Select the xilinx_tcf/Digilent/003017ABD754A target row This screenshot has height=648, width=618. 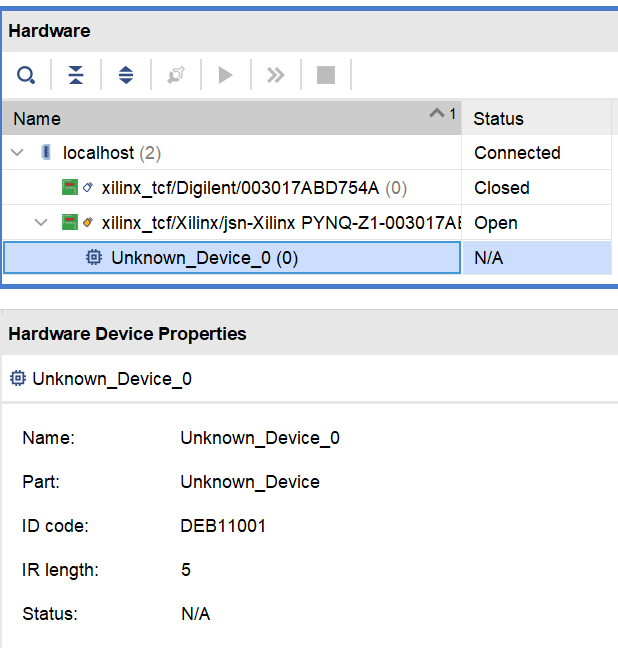click(x=231, y=188)
